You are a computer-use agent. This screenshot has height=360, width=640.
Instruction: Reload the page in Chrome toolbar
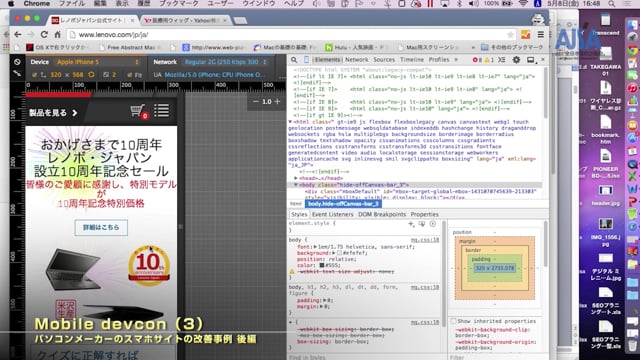point(44,35)
